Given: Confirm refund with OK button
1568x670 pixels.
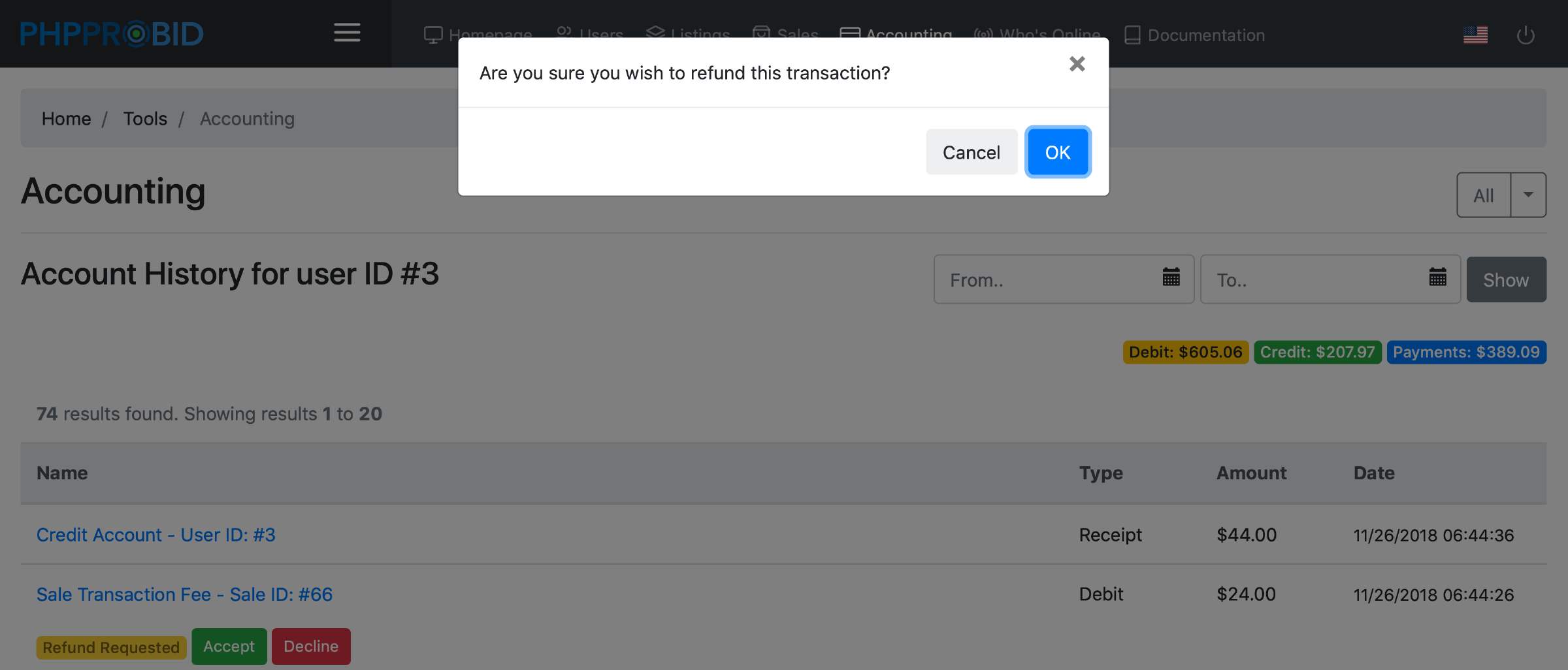Looking at the screenshot, I should (x=1057, y=152).
